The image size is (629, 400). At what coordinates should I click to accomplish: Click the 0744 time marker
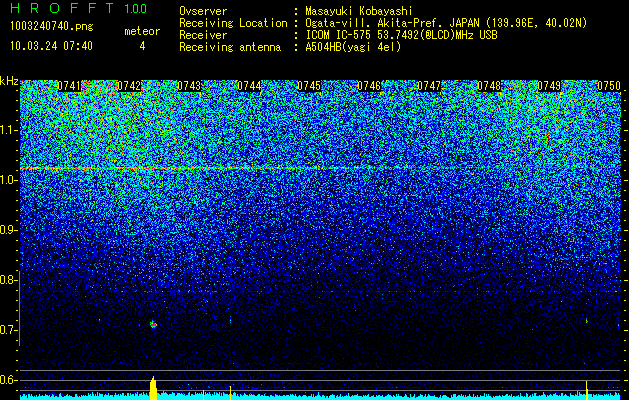(249, 86)
